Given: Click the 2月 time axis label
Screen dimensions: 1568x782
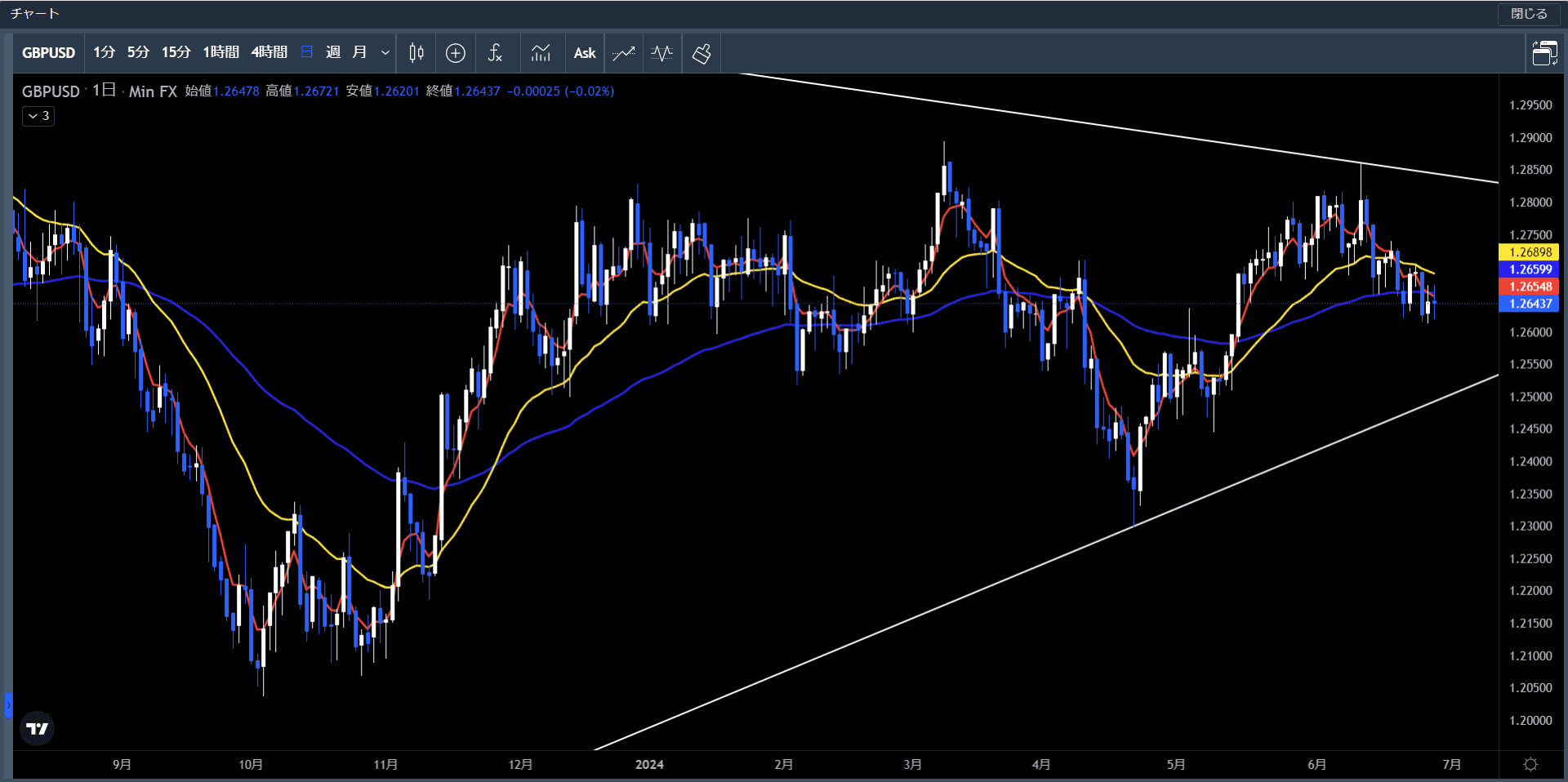Looking at the screenshot, I should [x=783, y=765].
